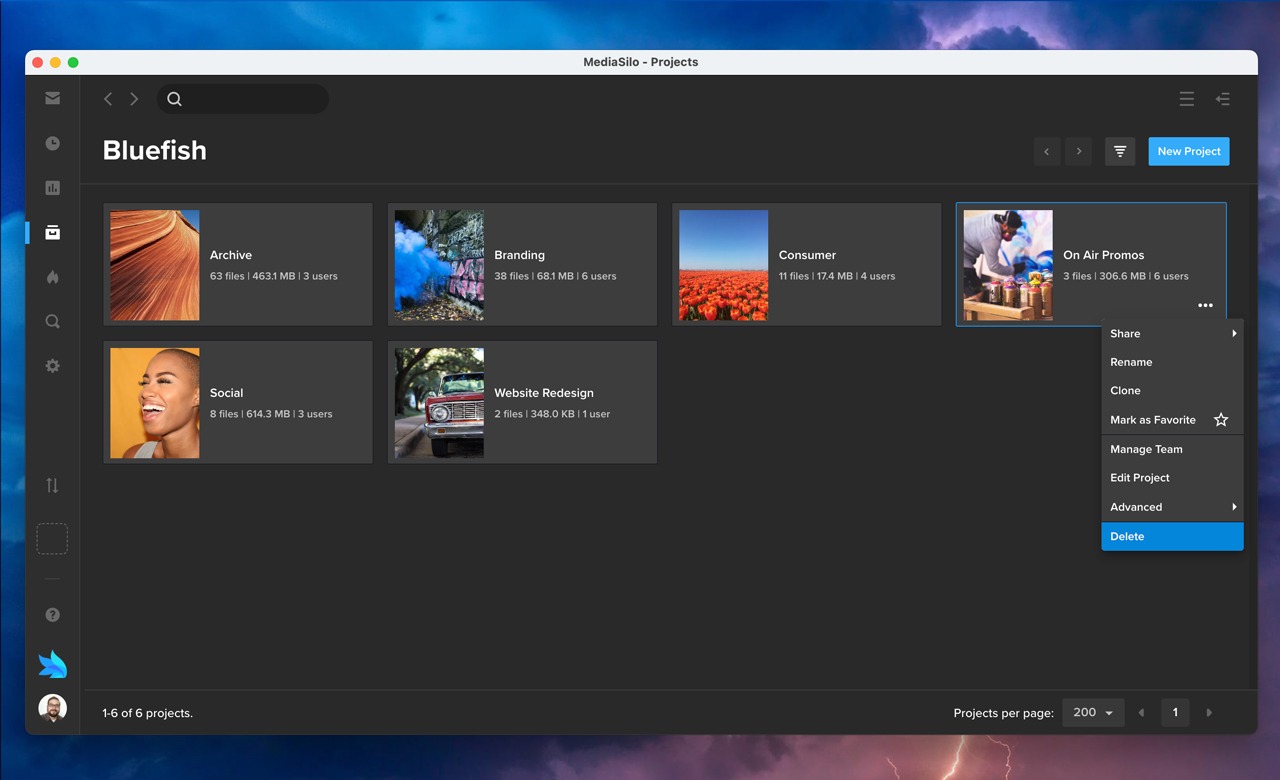Click the Consumer project title
The height and width of the screenshot is (780, 1280).
(x=807, y=255)
